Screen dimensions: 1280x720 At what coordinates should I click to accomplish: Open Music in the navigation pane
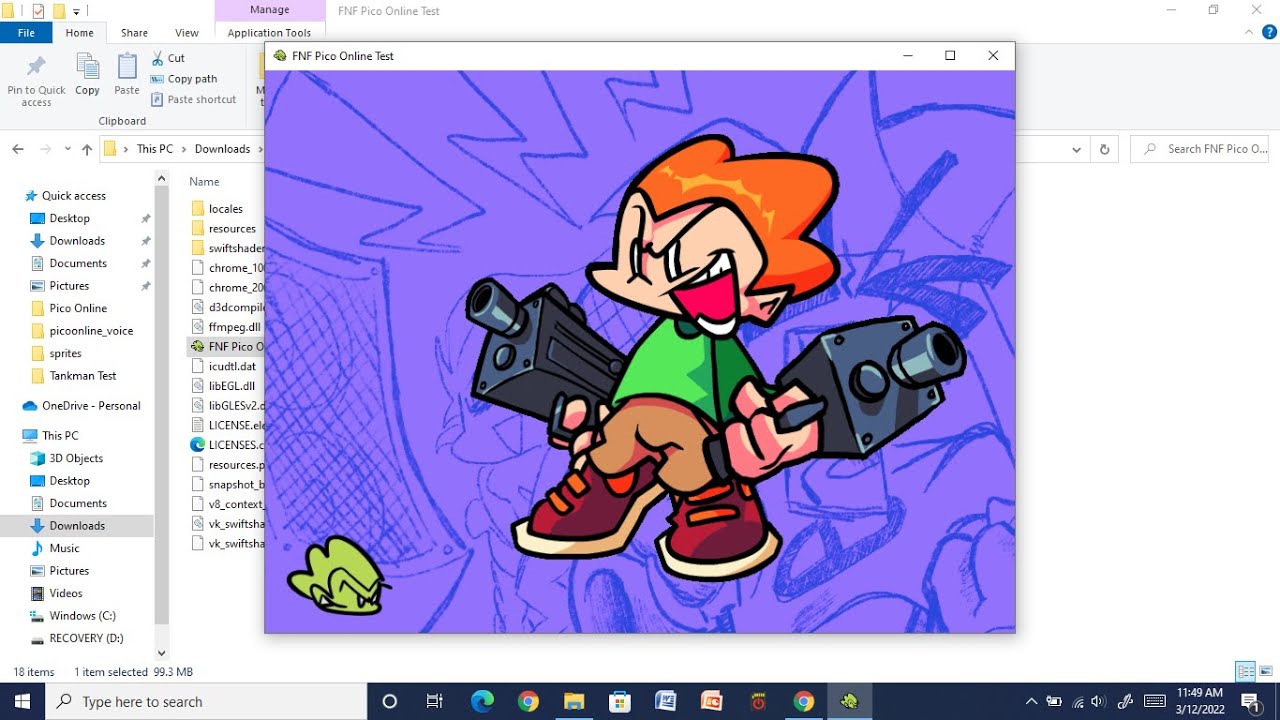[x=64, y=548]
